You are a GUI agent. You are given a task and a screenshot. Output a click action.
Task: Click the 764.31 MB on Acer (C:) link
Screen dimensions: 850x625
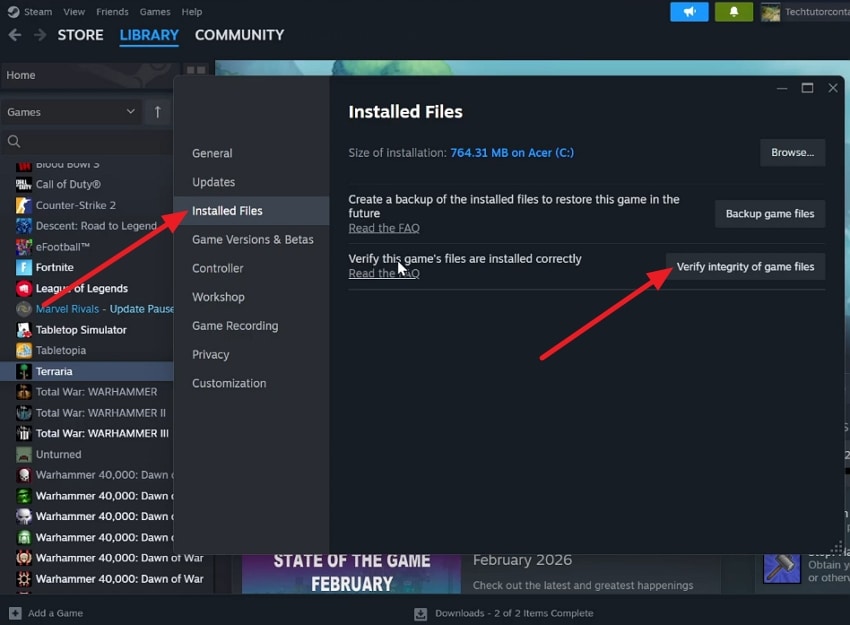point(512,153)
